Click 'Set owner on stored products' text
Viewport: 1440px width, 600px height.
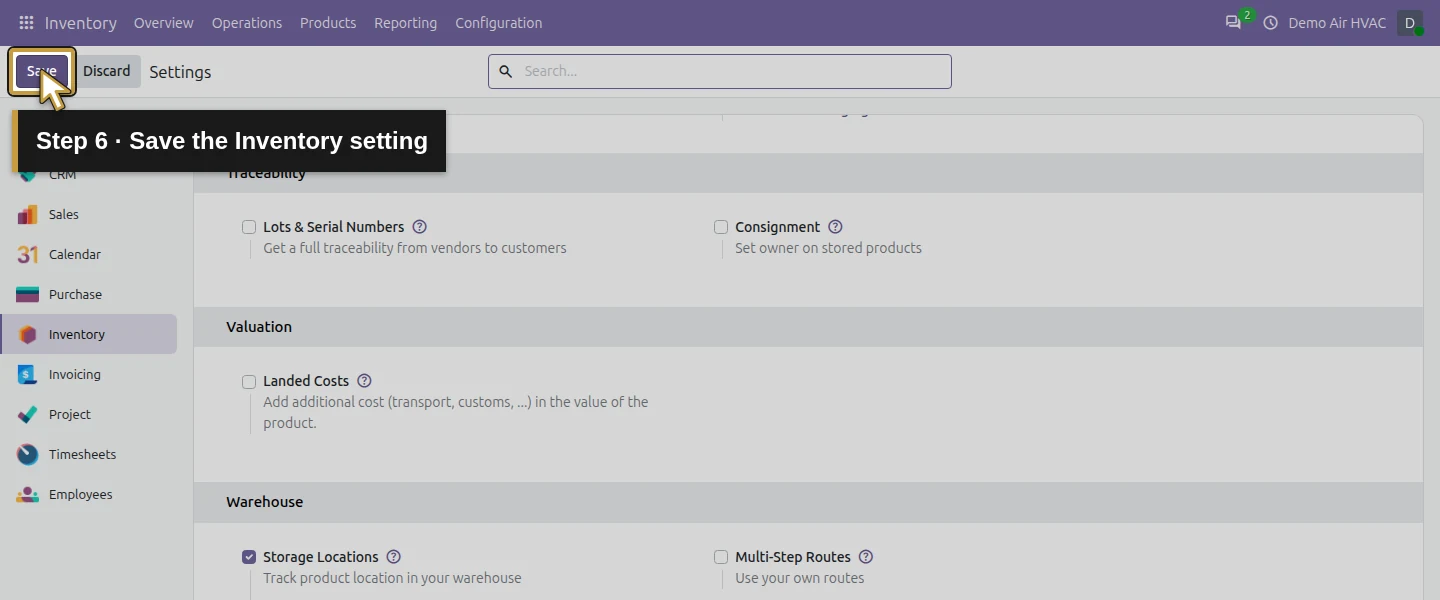coord(829,248)
